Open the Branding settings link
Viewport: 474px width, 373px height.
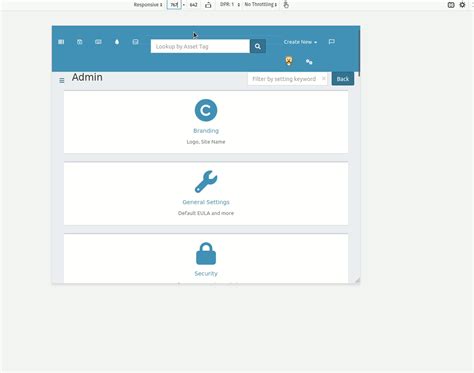(206, 131)
